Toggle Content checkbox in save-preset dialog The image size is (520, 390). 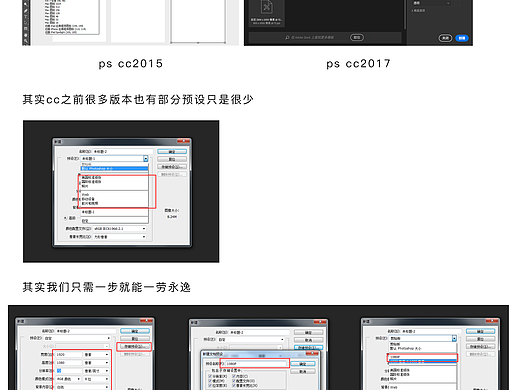coord(234,376)
